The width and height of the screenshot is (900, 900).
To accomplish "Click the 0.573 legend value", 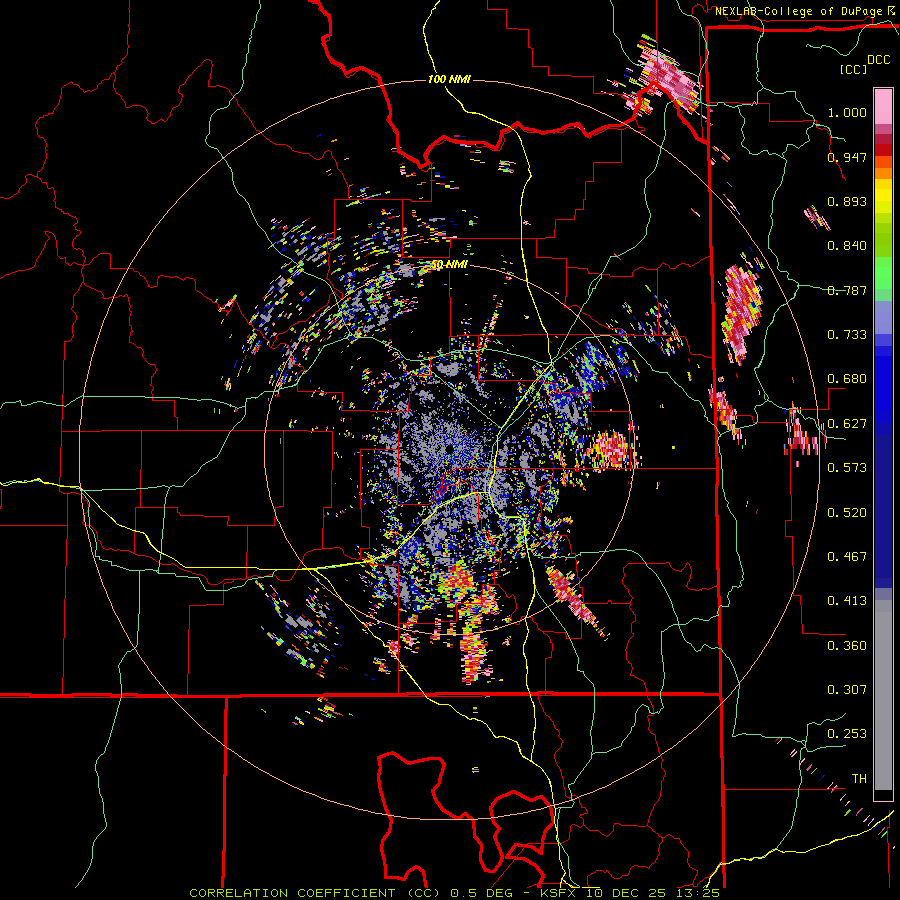I will coord(847,467).
